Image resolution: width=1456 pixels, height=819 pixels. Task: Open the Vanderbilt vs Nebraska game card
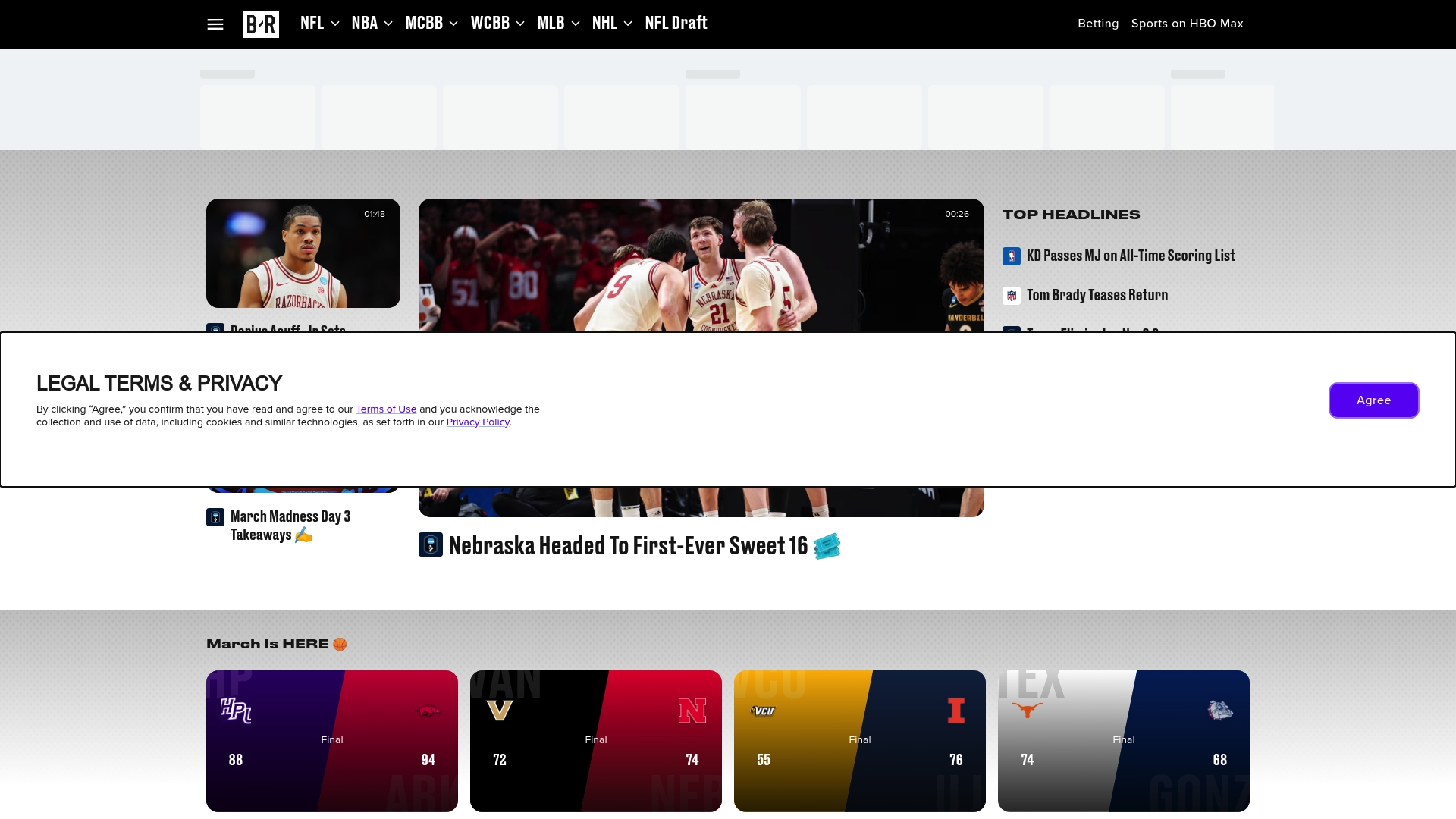[x=596, y=741]
